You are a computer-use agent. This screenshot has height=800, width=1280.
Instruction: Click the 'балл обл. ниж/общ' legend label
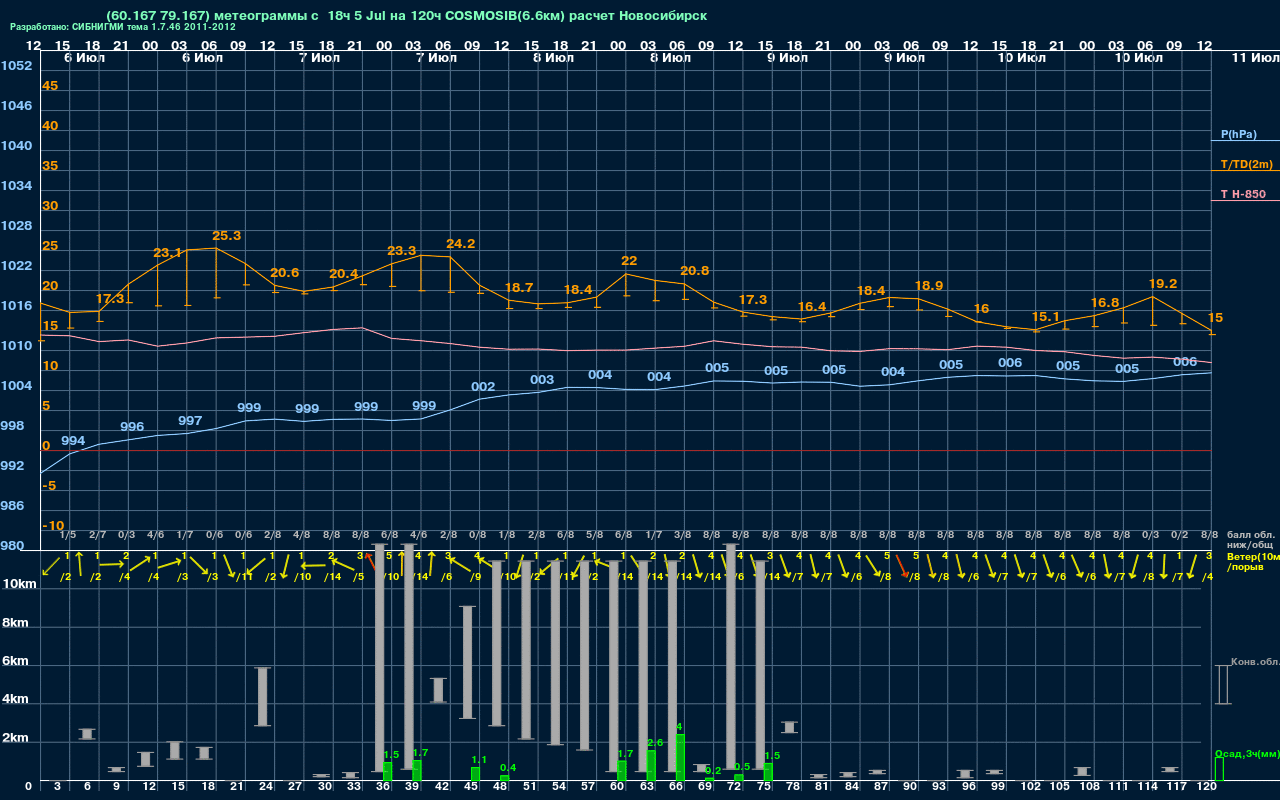[1251, 540]
